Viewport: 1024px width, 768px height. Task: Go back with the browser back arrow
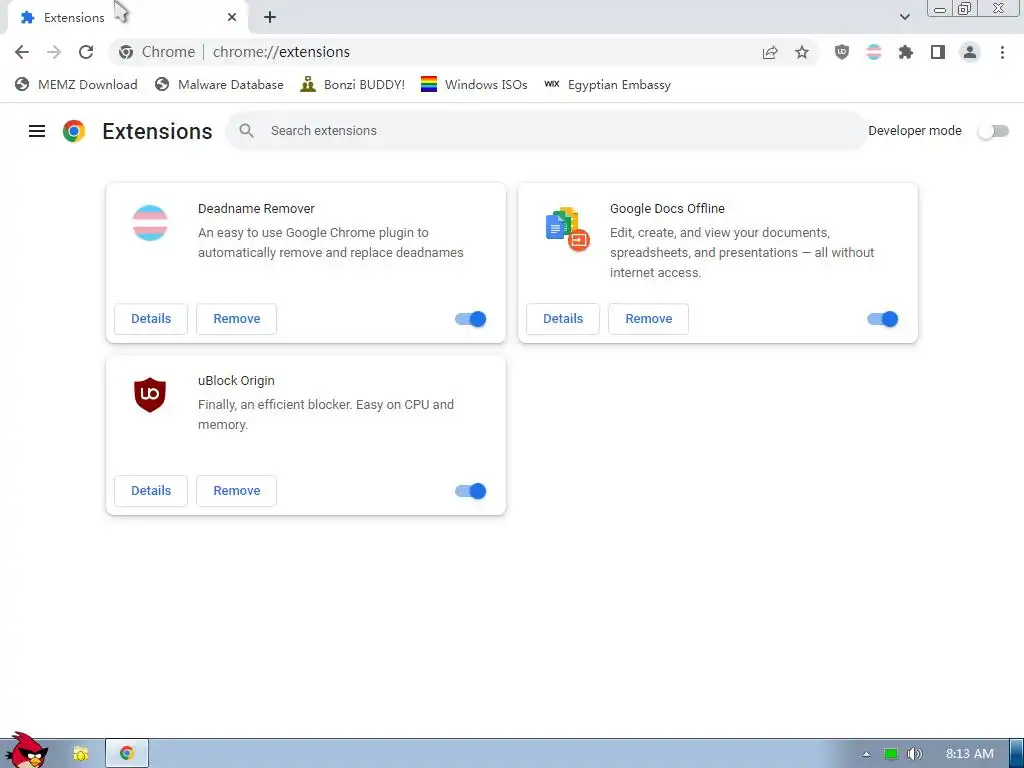click(22, 52)
